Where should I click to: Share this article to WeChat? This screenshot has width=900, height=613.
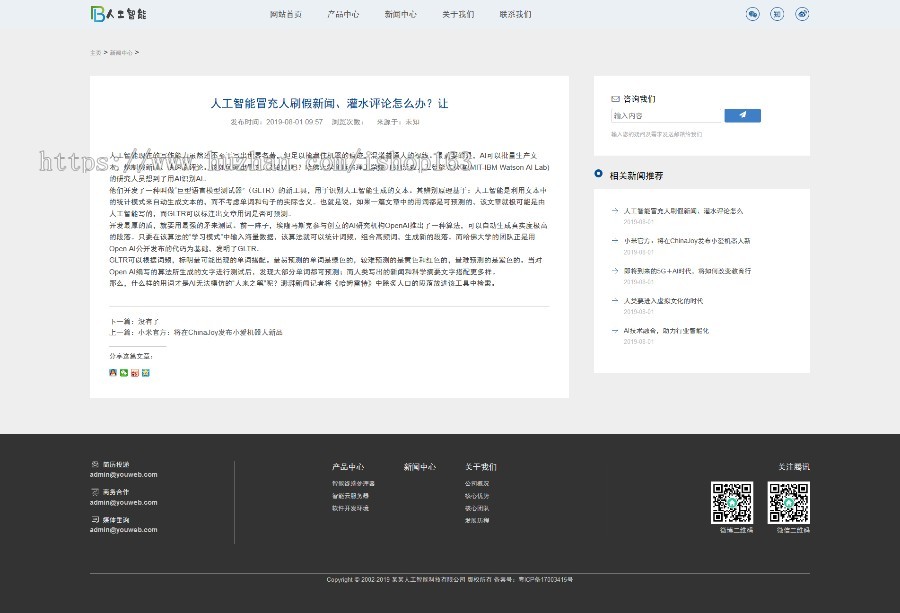123,372
